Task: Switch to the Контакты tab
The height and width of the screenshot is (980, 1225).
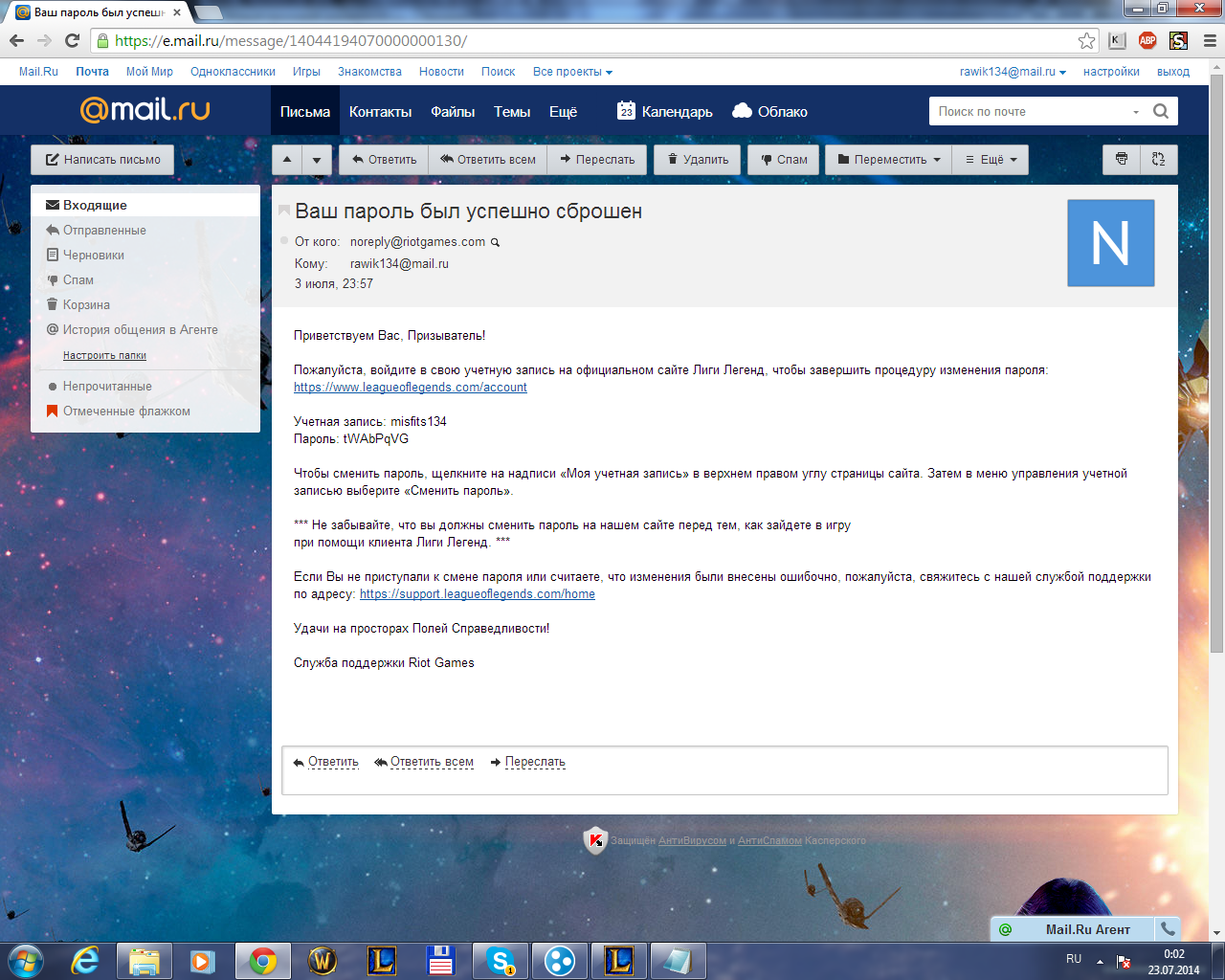Action: tap(380, 111)
